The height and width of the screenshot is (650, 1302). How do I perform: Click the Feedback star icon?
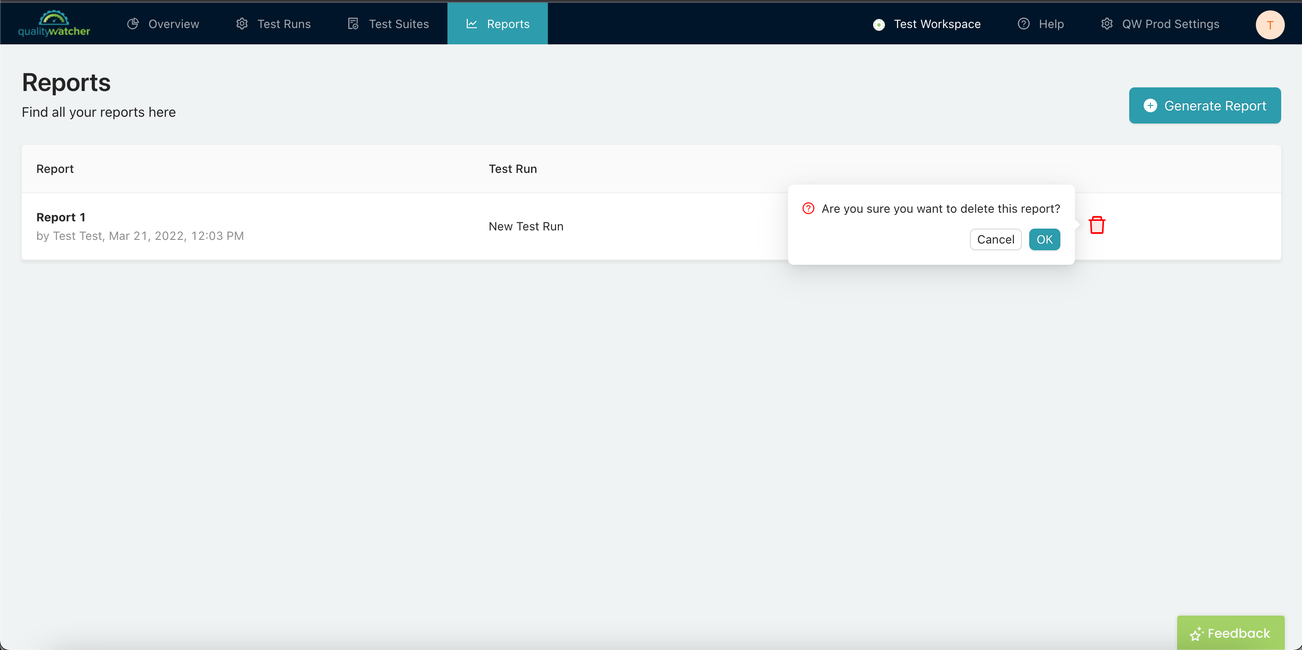point(1196,634)
